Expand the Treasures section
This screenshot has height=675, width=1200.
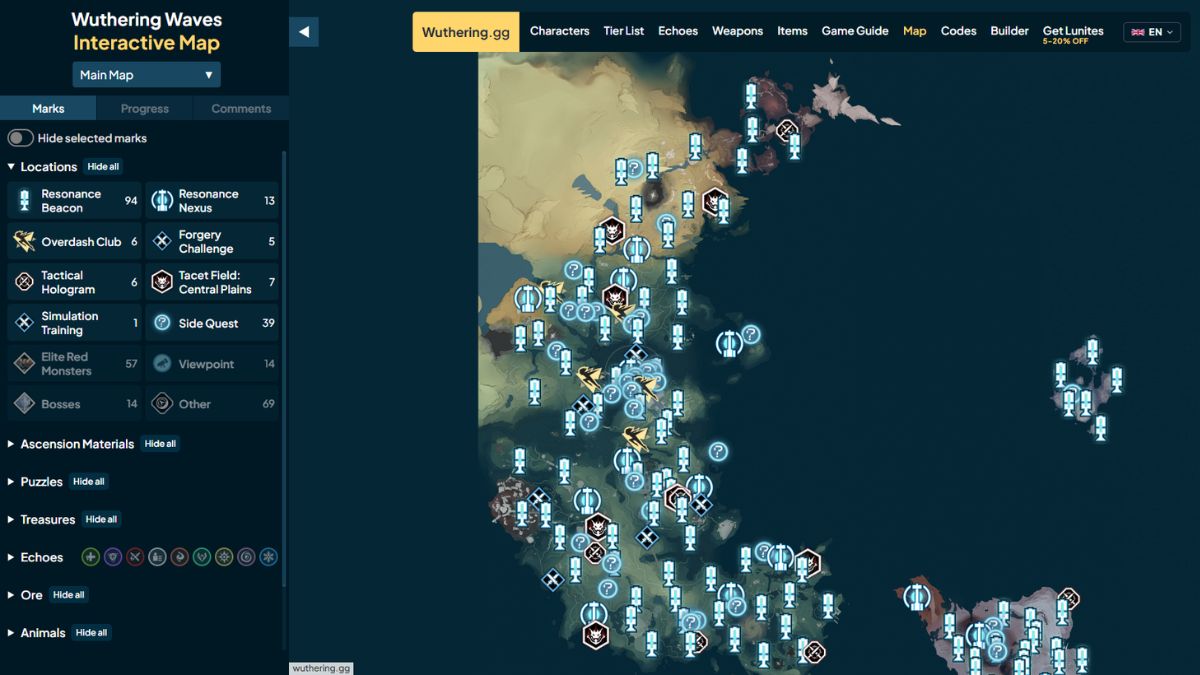tap(41, 520)
